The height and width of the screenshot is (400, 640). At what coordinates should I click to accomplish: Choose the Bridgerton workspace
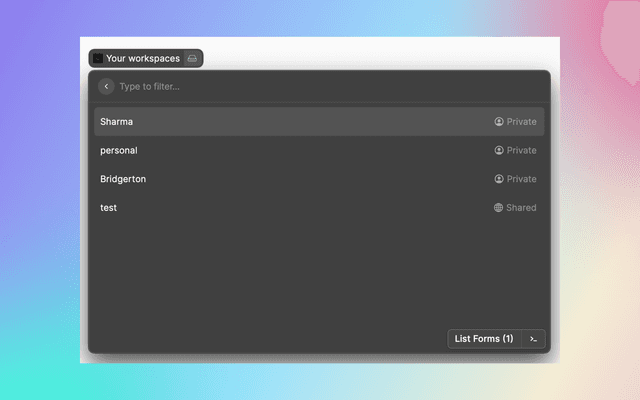click(x=124, y=180)
